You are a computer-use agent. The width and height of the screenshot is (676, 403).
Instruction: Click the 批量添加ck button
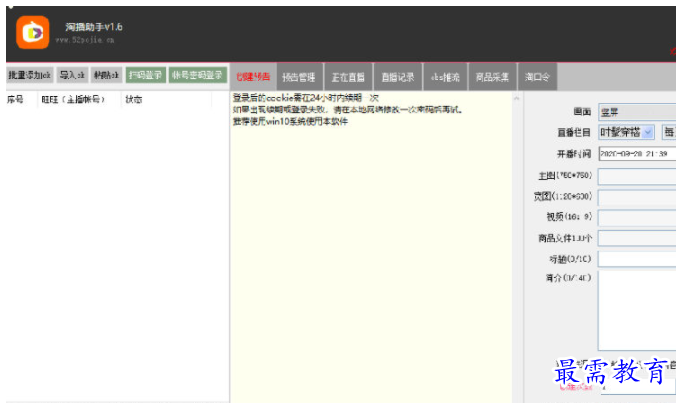point(30,75)
